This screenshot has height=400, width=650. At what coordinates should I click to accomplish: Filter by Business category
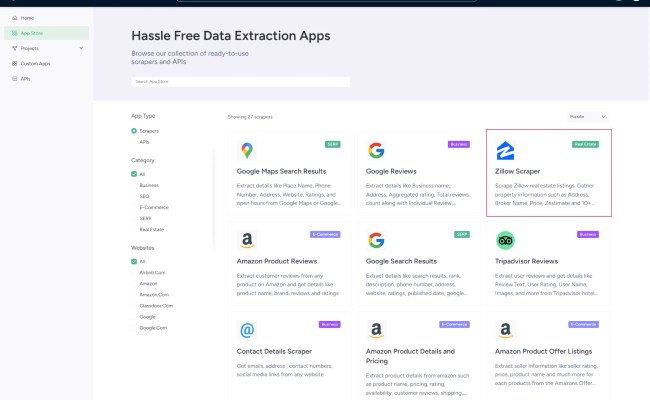click(x=149, y=185)
